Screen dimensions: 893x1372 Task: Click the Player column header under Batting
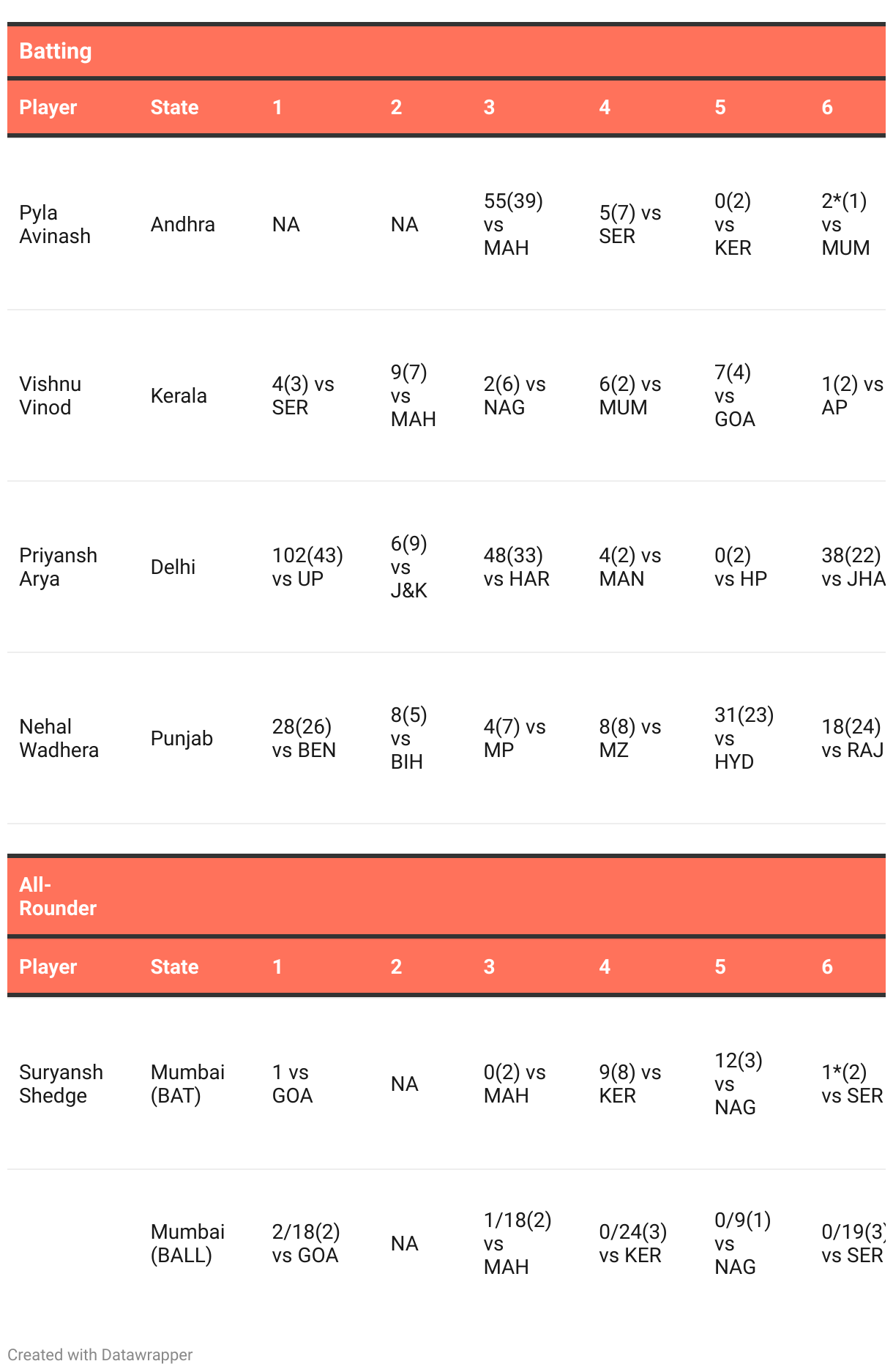(x=48, y=107)
